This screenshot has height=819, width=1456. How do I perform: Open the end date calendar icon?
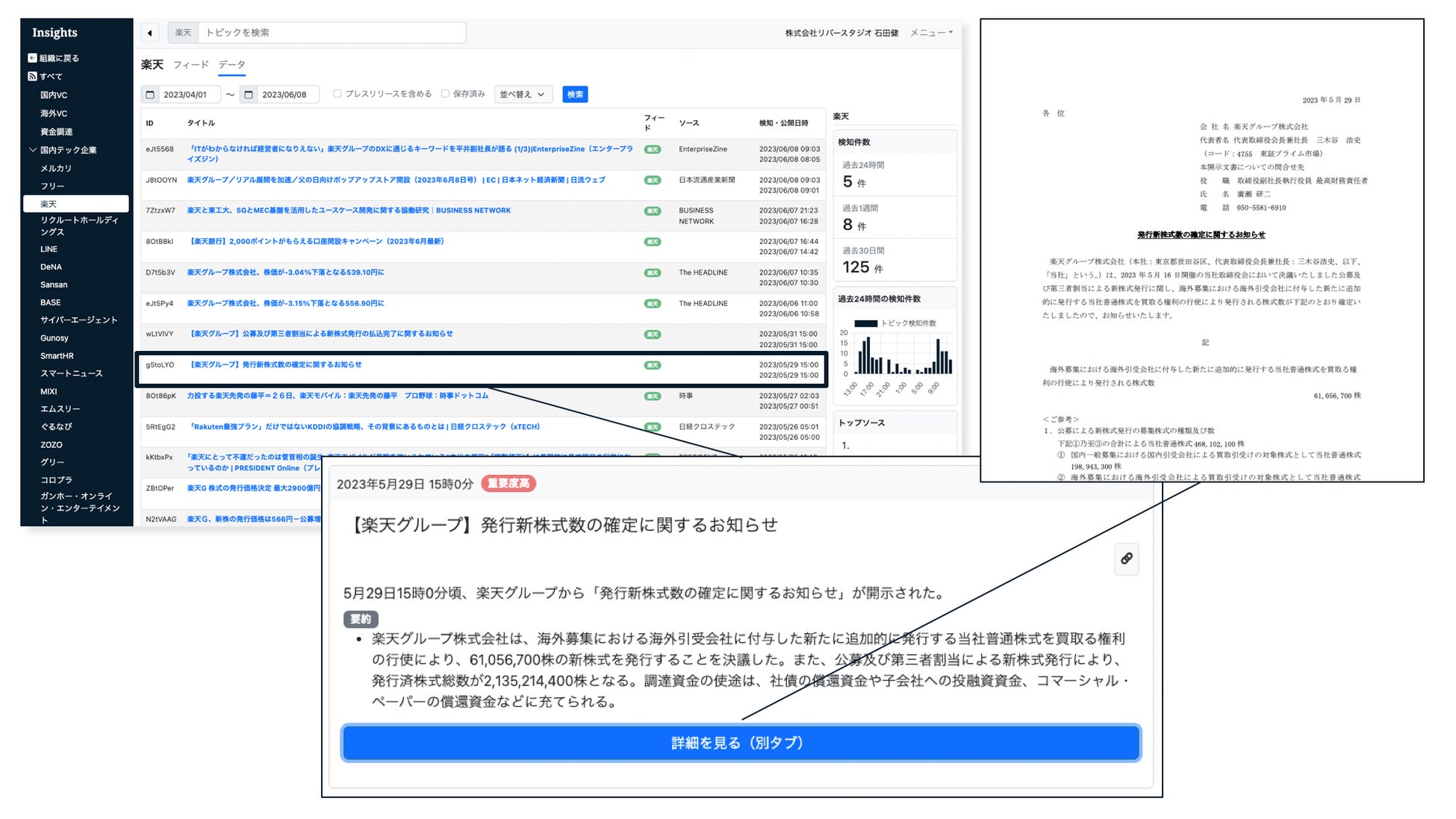(x=249, y=95)
